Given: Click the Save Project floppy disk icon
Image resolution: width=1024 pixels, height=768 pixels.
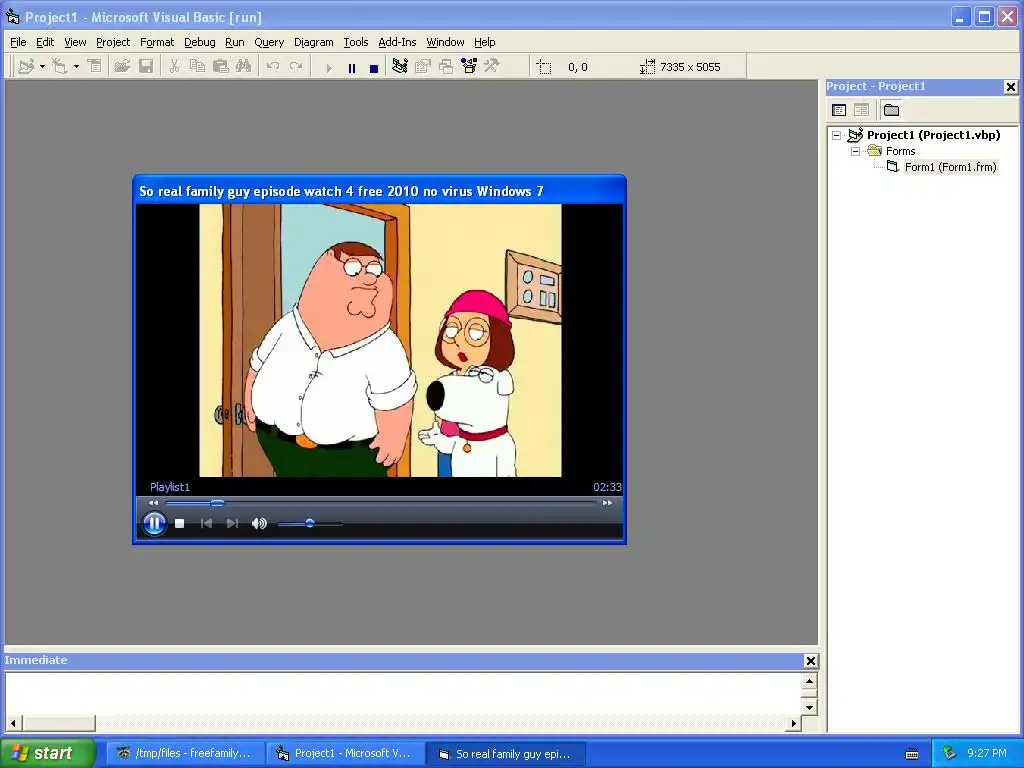Looking at the screenshot, I should tap(146, 67).
